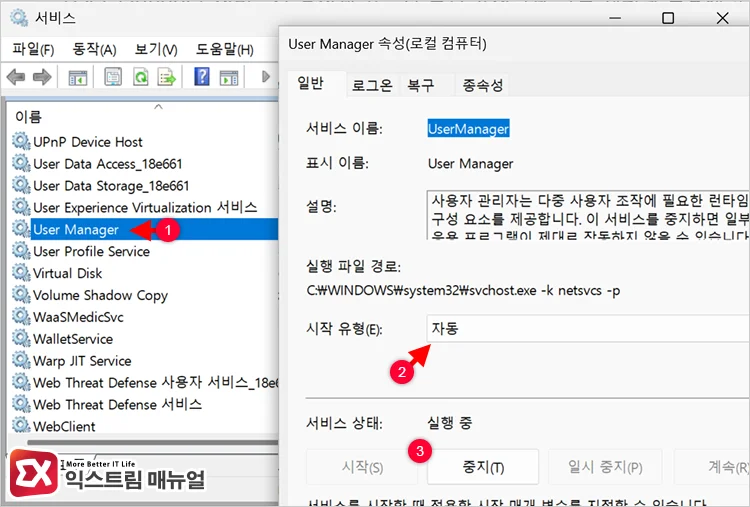The width and height of the screenshot is (750, 507).
Task: Select Volume Shadow Copy service row
Action: [x=145, y=295]
